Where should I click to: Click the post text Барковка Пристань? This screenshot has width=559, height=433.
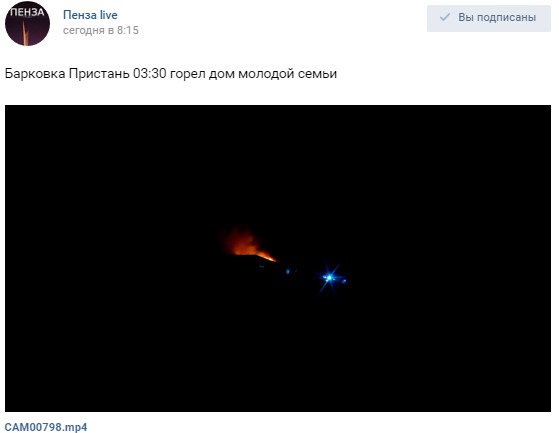[x=67, y=74]
